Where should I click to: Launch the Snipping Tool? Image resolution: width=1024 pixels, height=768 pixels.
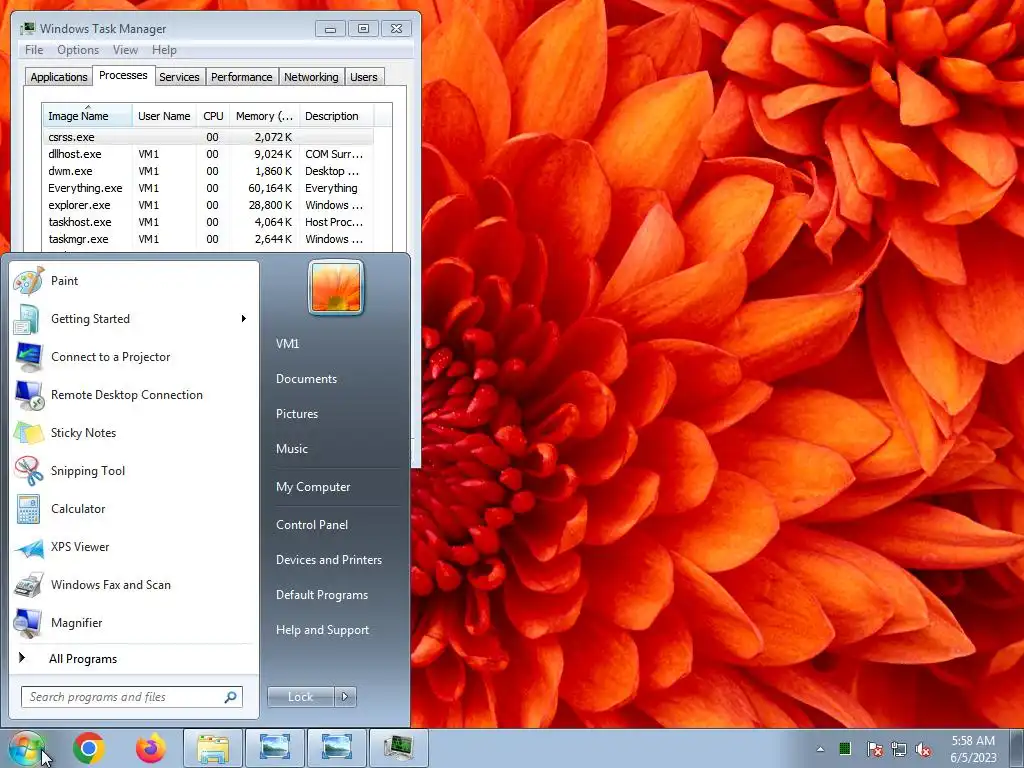[134, 471]
